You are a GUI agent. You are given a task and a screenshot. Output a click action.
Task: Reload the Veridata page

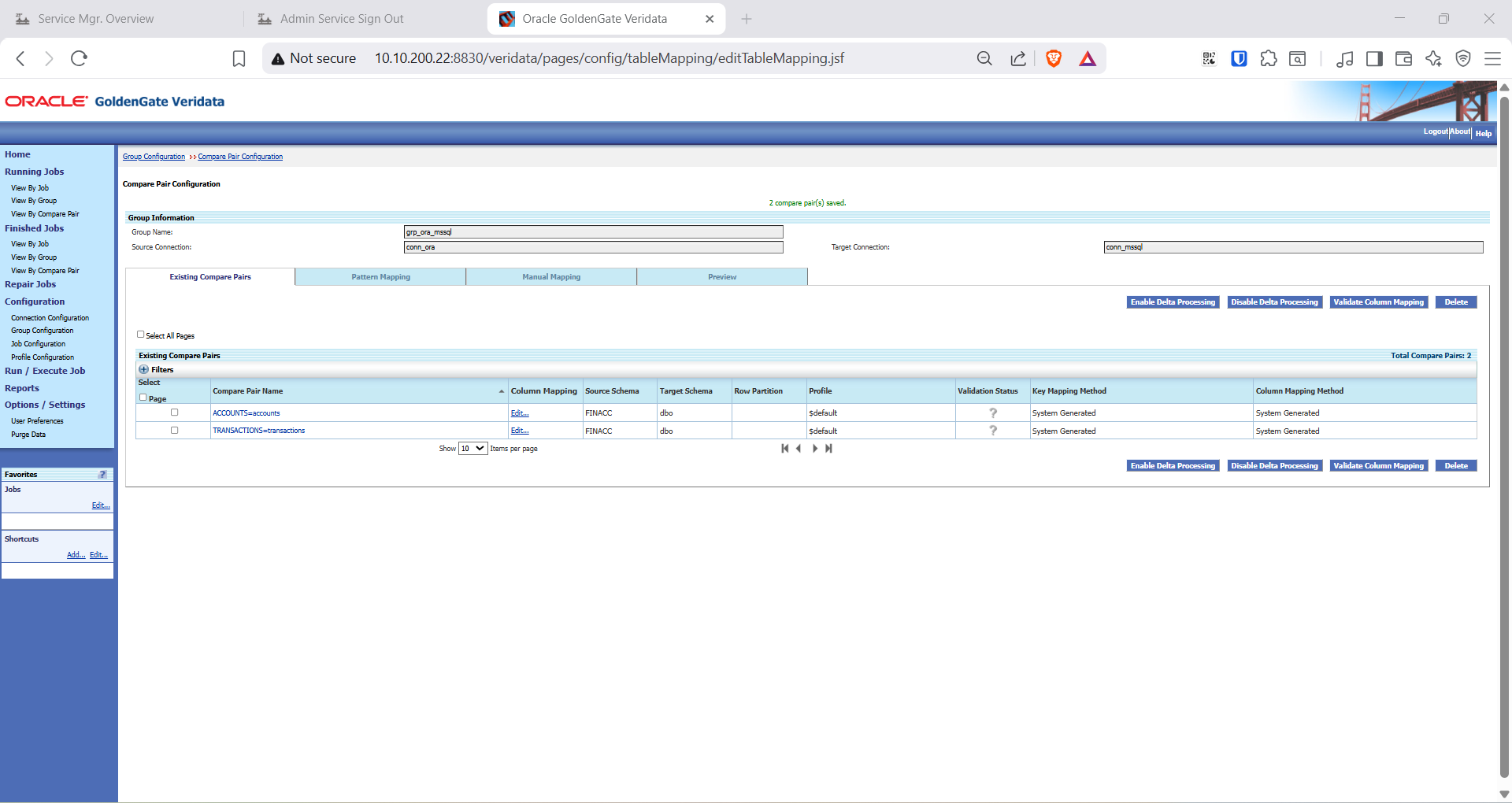coord(79,58)
